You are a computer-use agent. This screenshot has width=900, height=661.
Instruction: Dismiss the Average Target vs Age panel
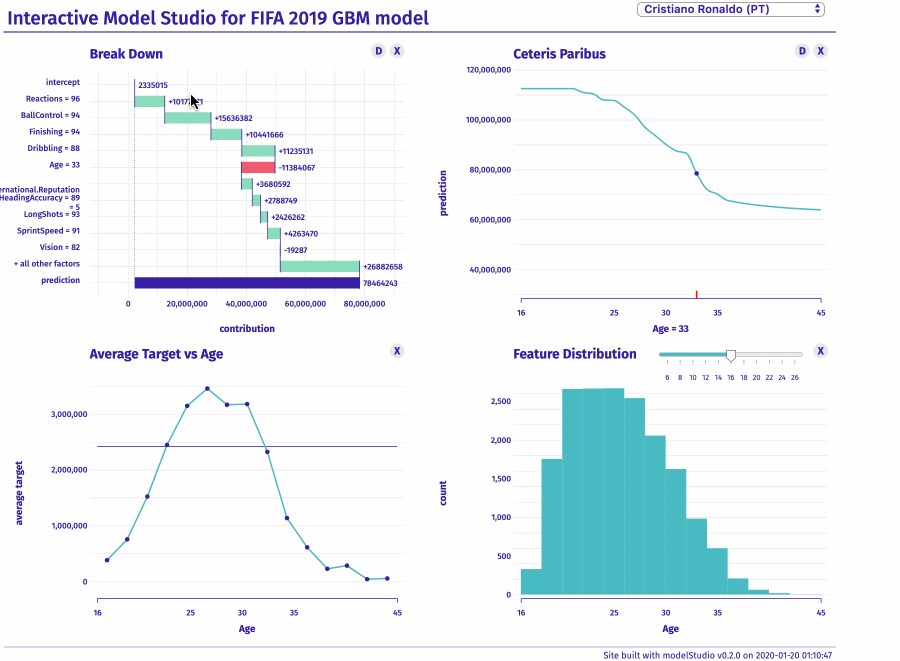point(397,351)
